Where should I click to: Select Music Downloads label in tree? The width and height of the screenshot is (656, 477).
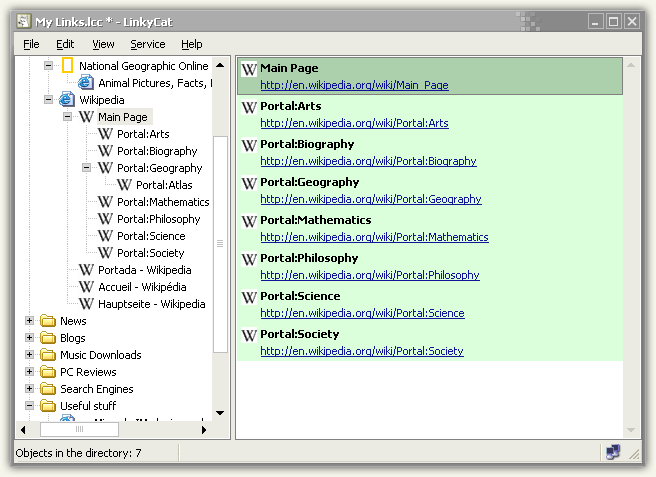tap(101, 355)
